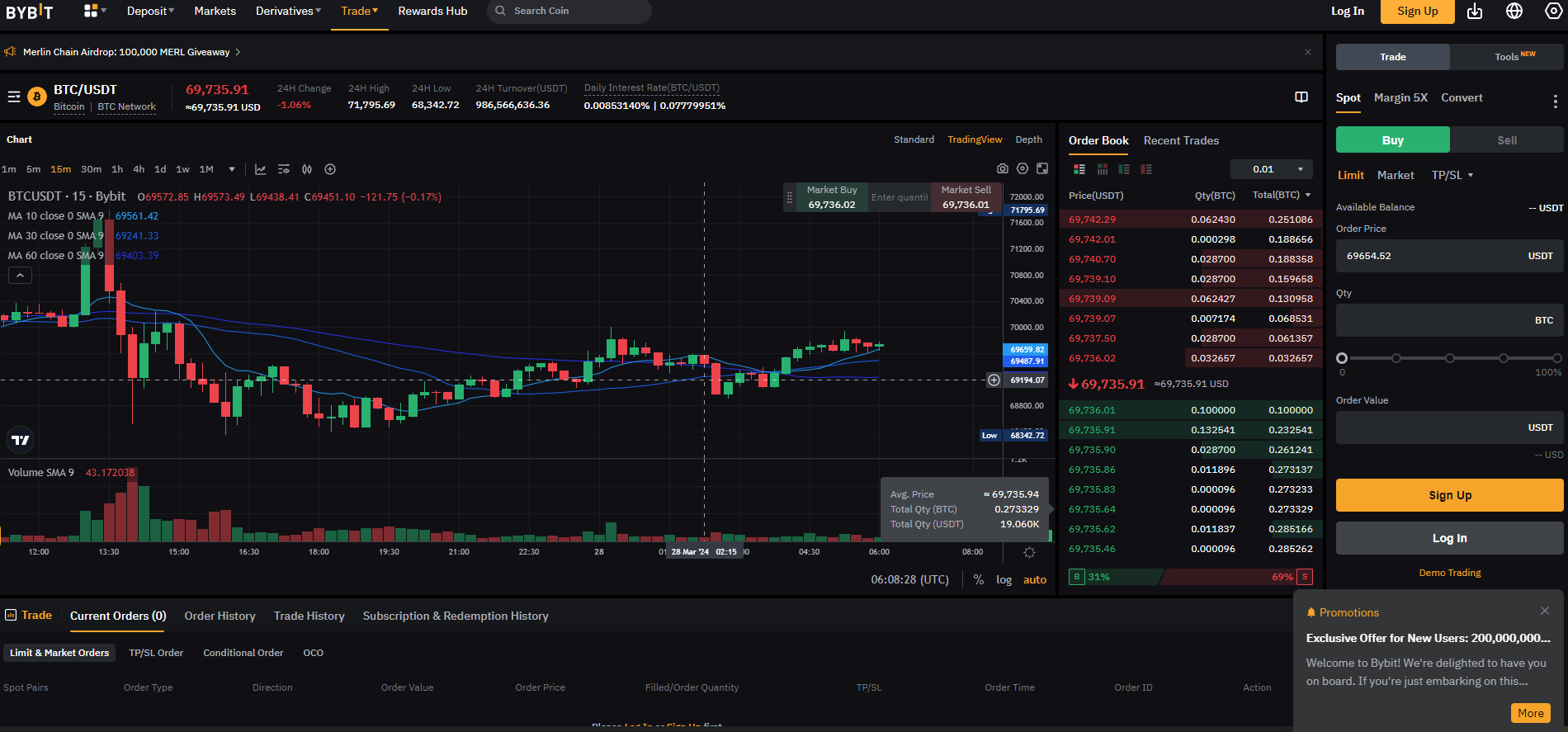Screen dimensions: 1568x732
Task: Open the Trade dropdown menu
Action: (360, 11)
